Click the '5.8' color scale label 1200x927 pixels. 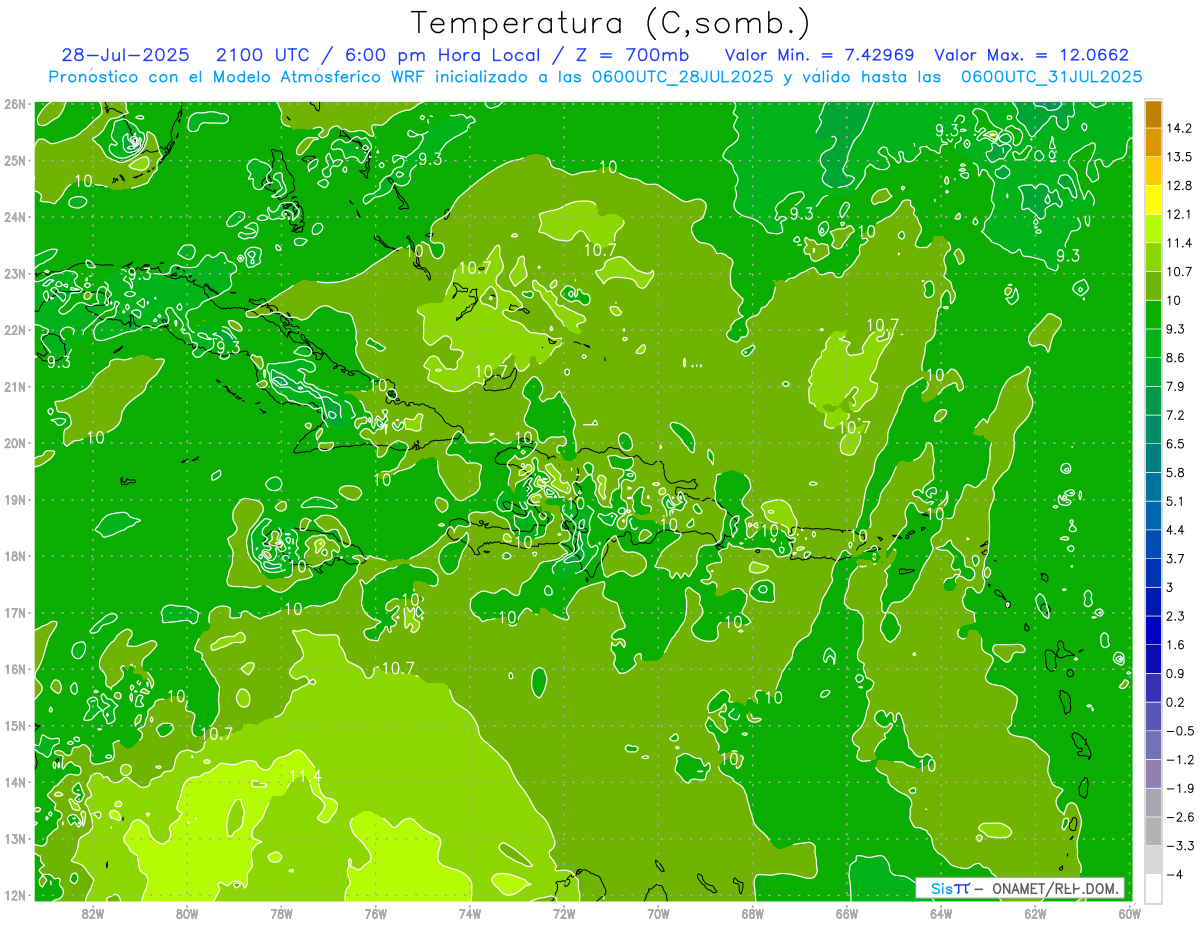pyautogui.click(x=1177, y=472)
